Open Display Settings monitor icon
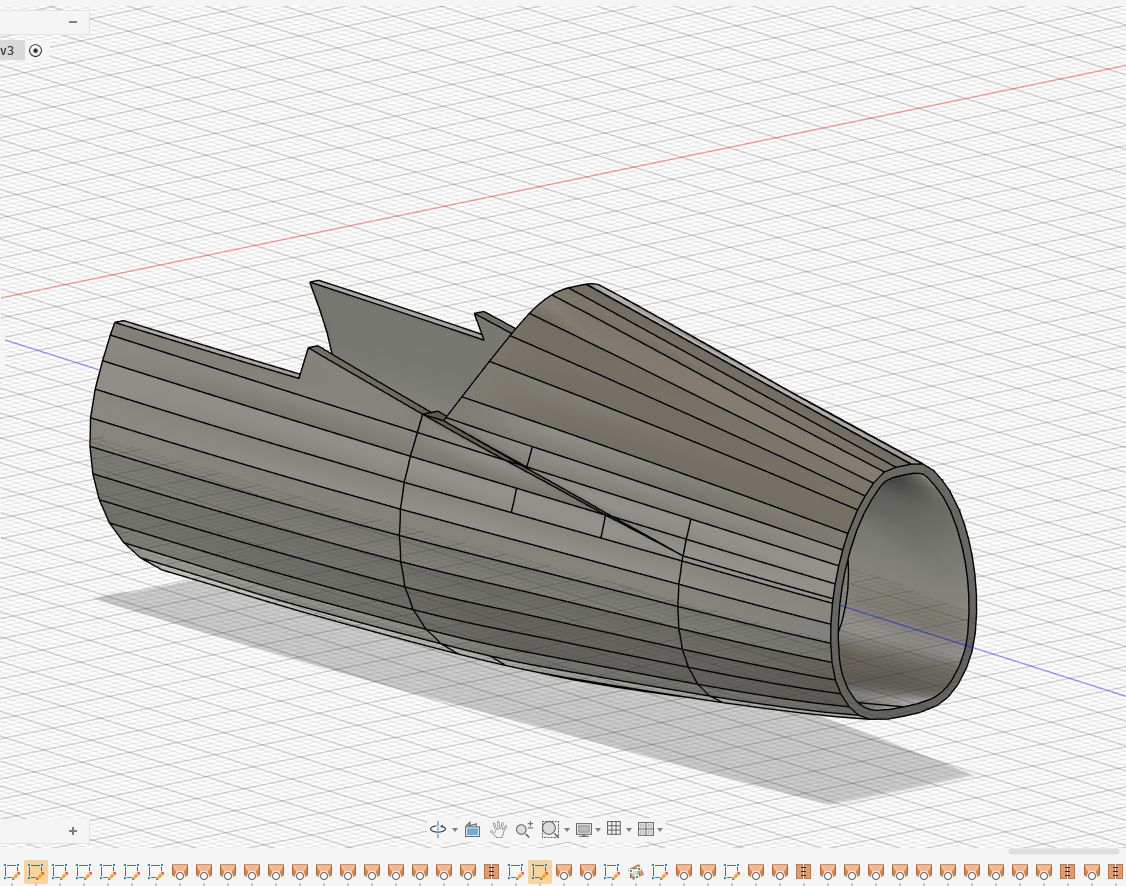This screenshot has height=886, width=1126. [x=584, y=830]
